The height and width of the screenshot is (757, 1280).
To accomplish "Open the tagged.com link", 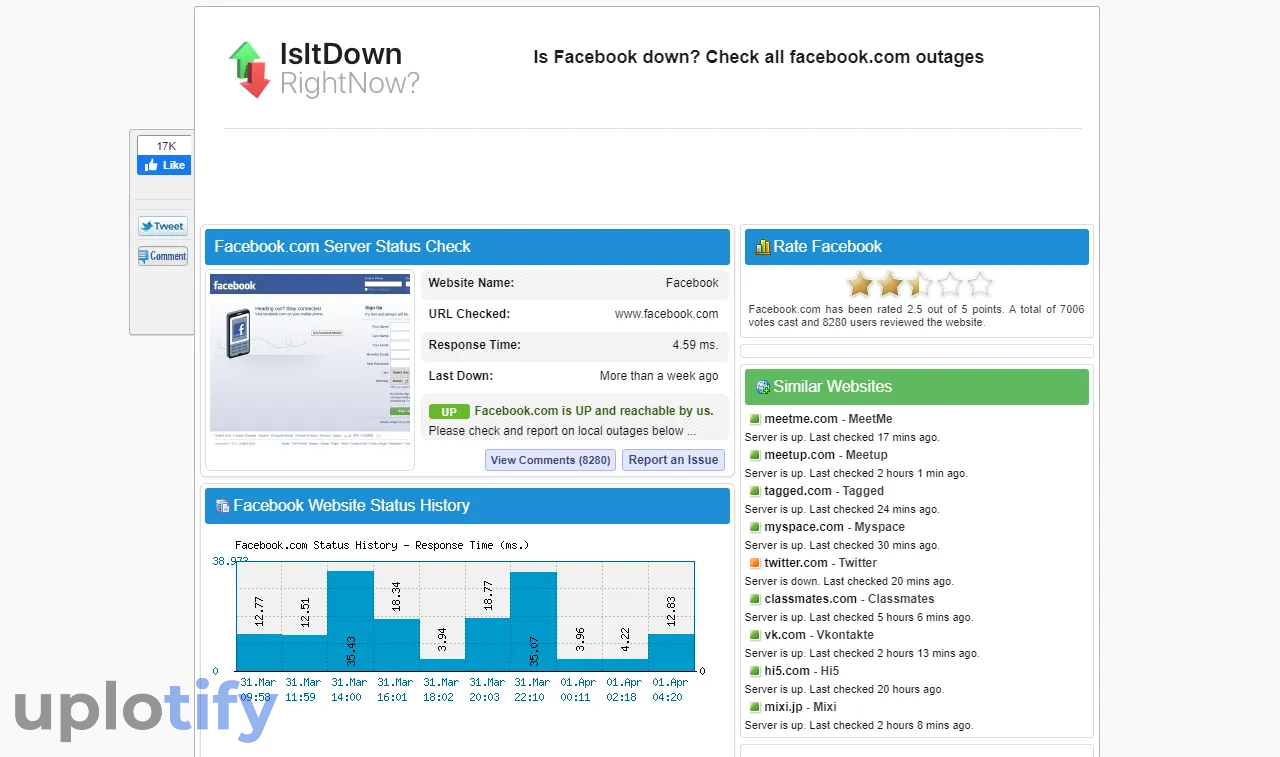I will coord(798,491).
